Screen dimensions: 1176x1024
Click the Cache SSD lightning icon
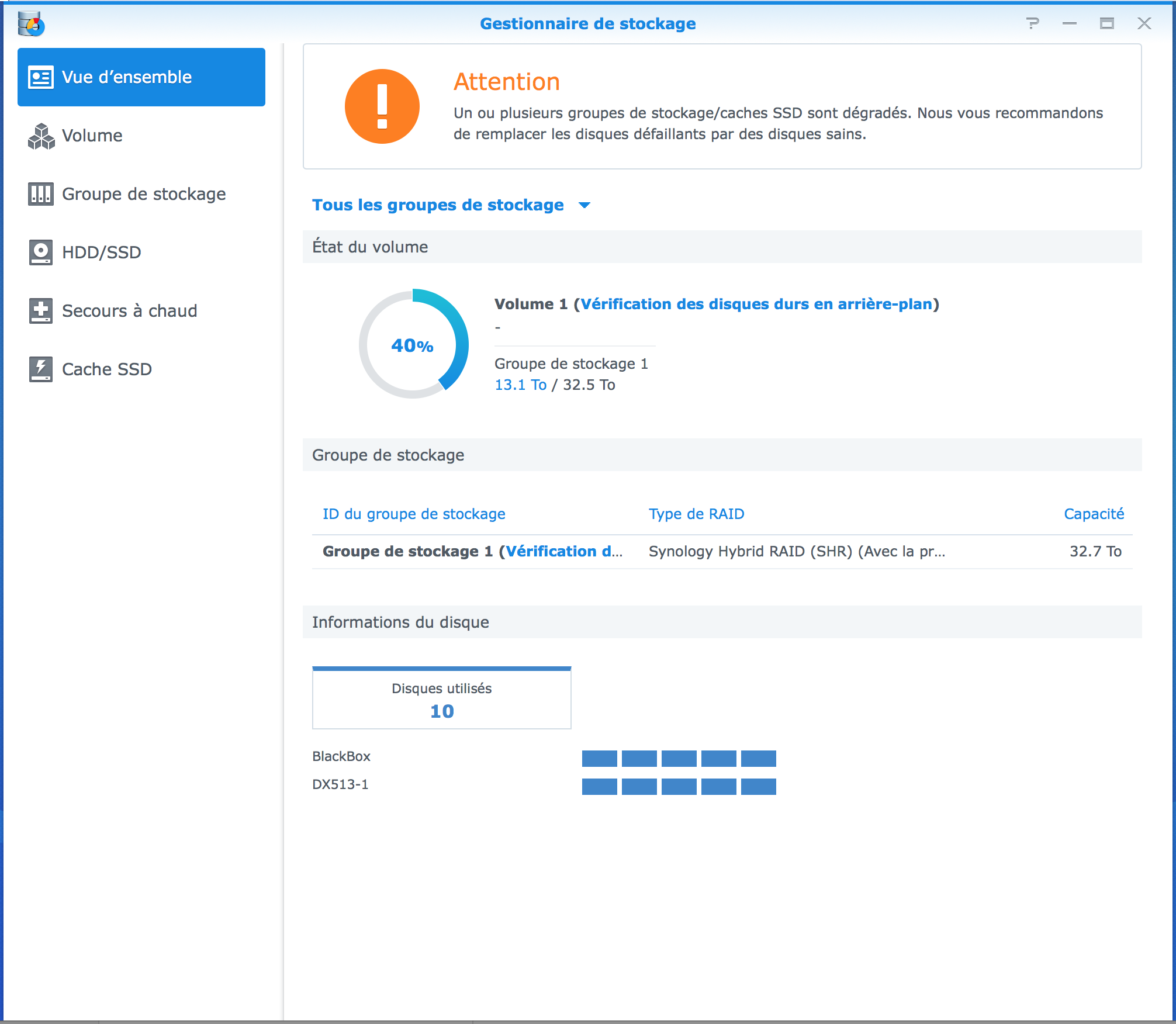41,369
